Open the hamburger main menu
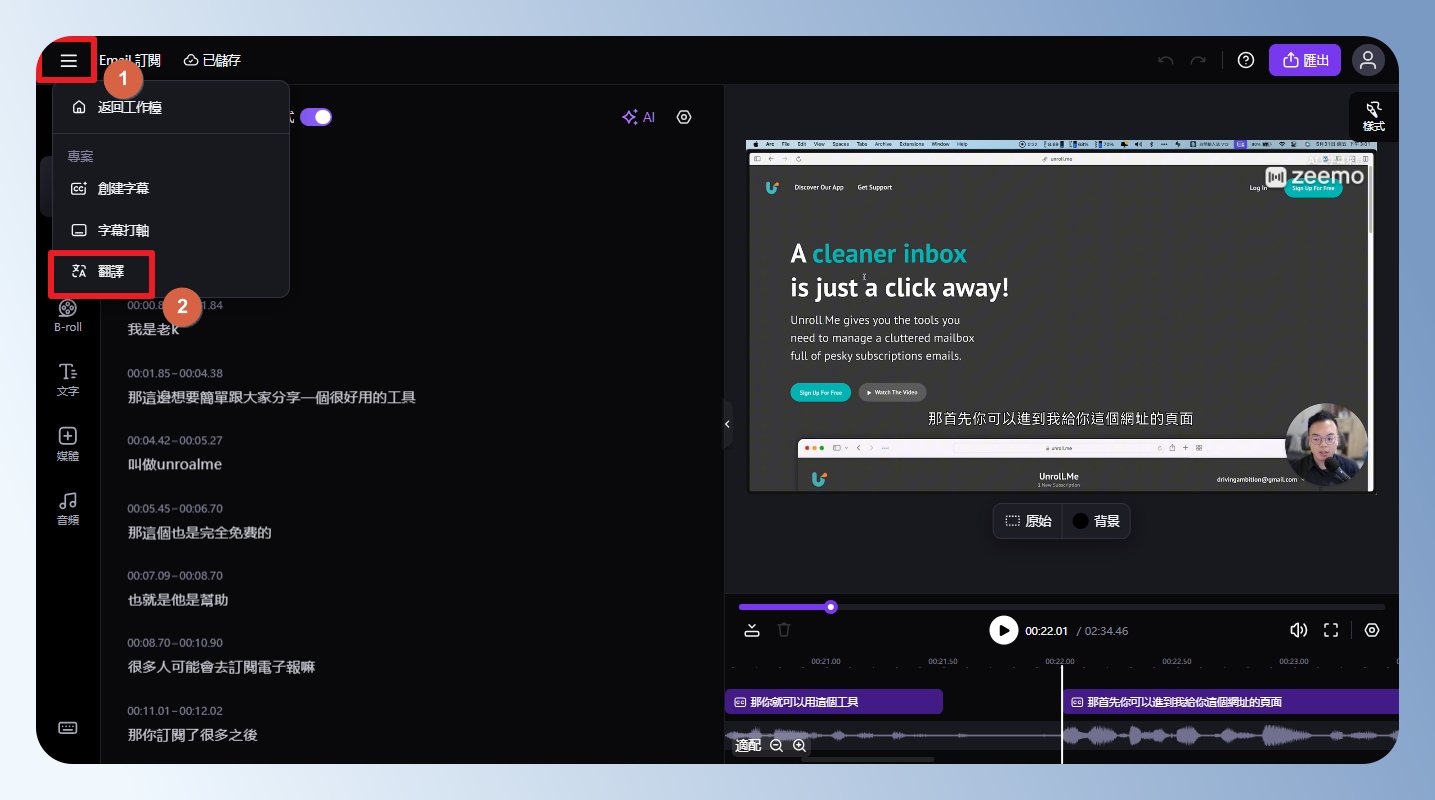Screen dimensions: 1435x800 68,61
